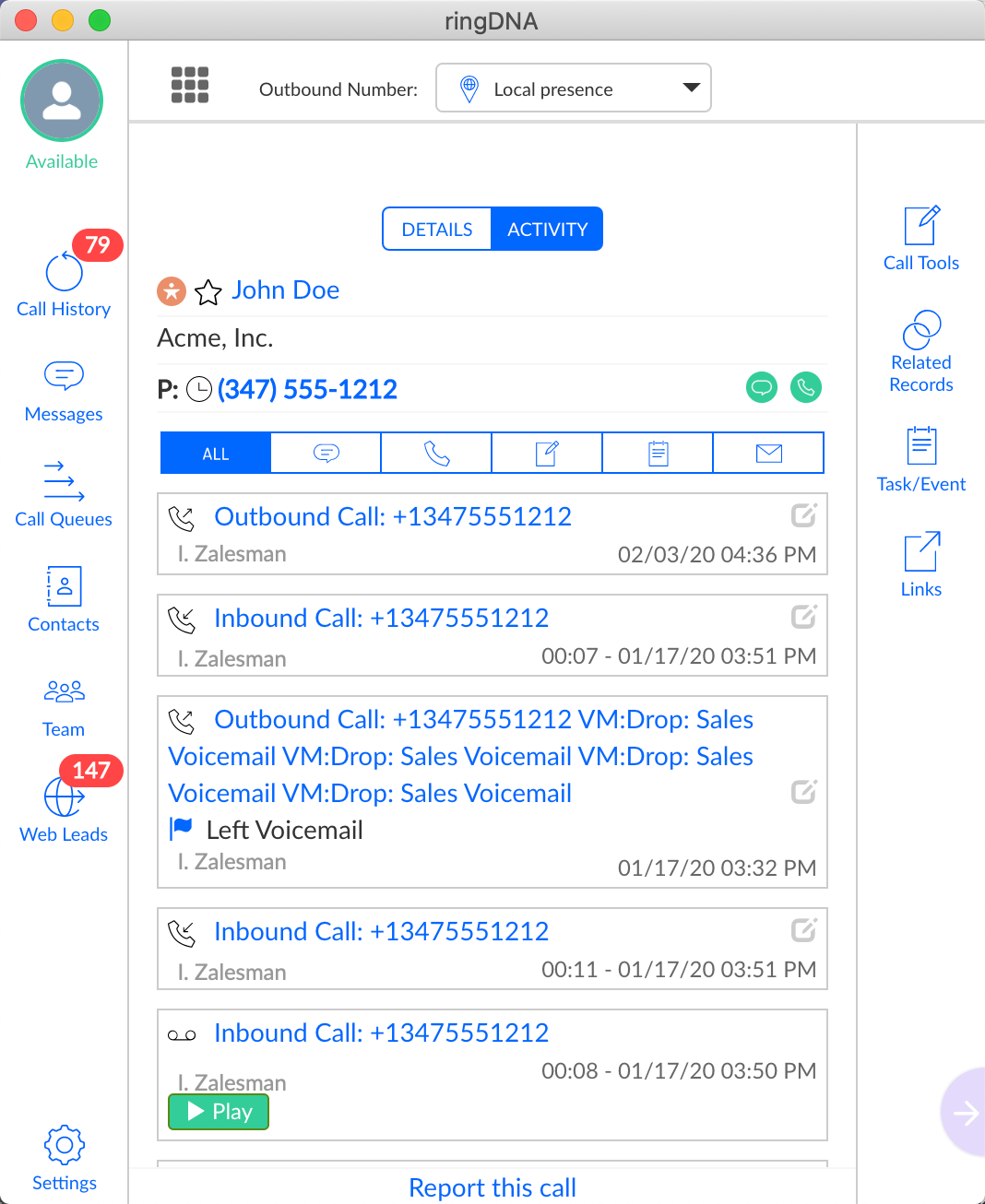985x1204 pixels.
Task: Open the Links panel
Action: 921,564
